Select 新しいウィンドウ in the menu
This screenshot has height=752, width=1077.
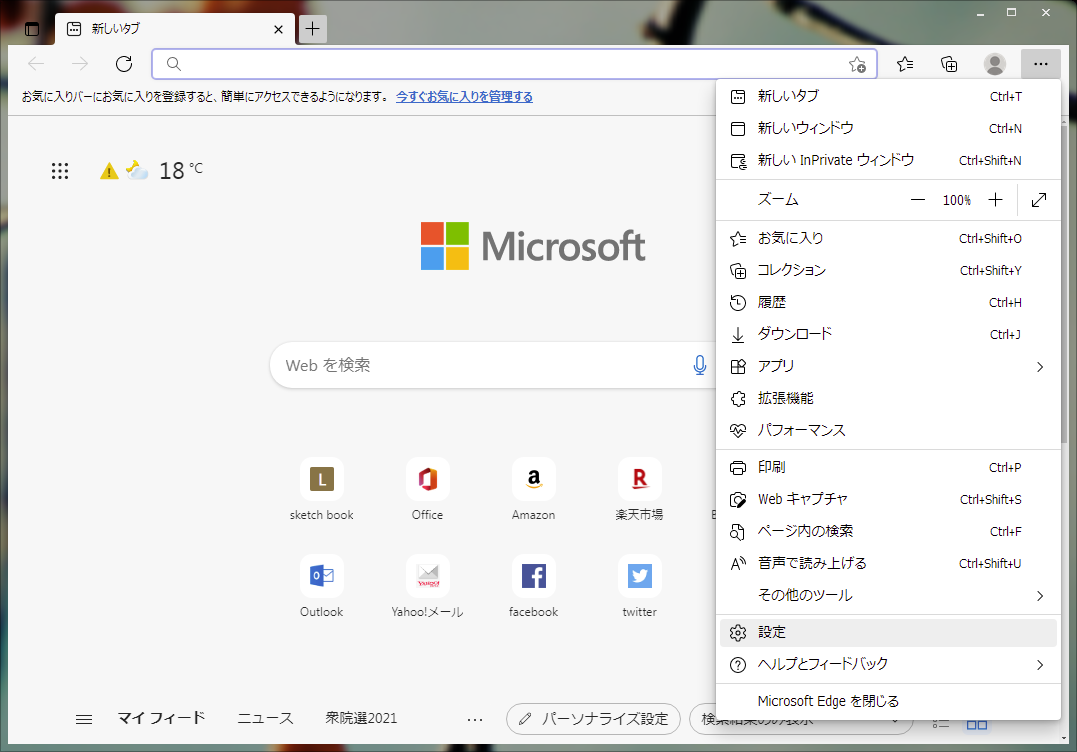[x=888, y=128]
